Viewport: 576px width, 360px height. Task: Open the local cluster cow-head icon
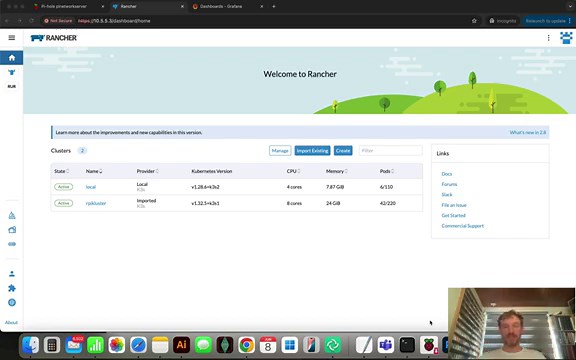tap(12, 72)
